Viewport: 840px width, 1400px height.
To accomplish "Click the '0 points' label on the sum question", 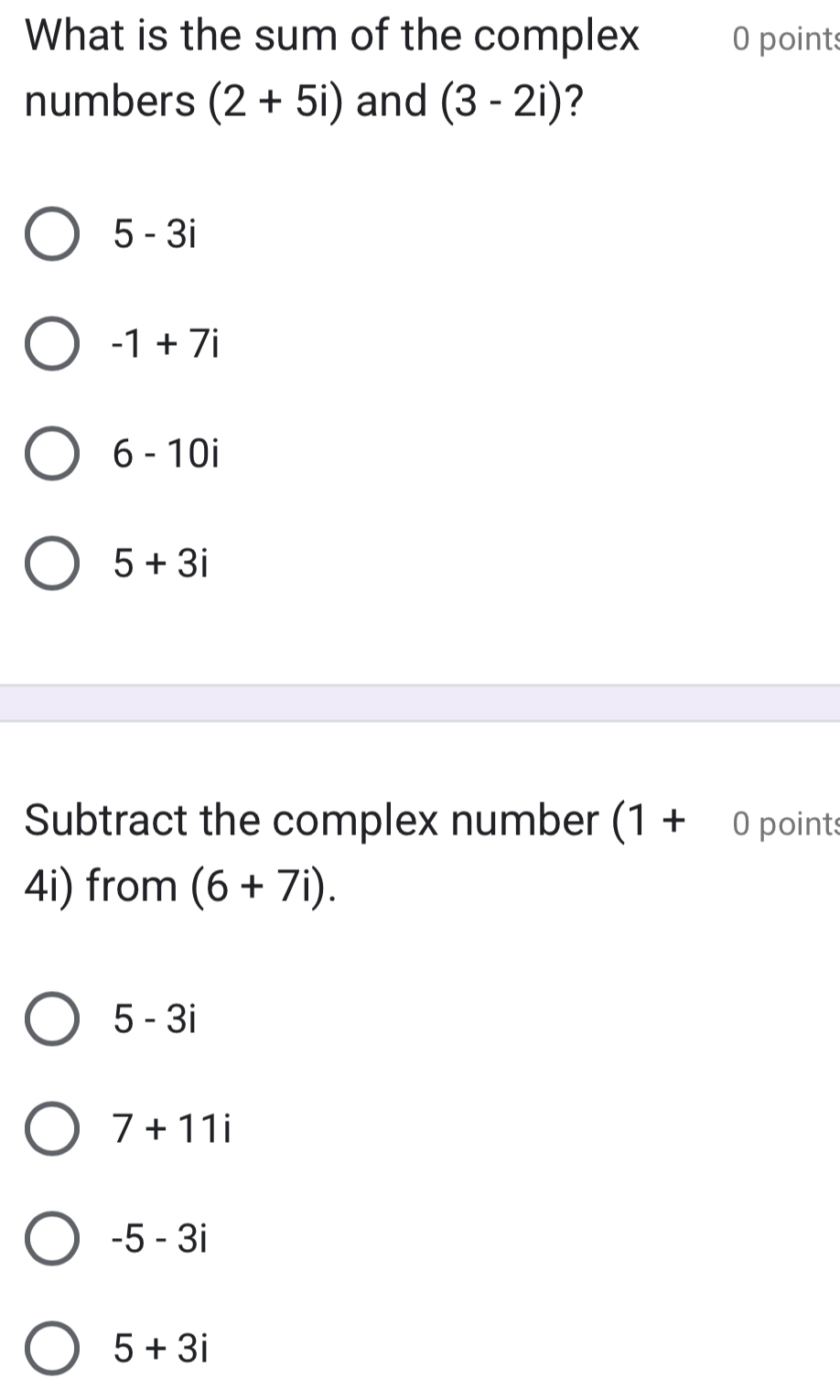I will [784, 39].
